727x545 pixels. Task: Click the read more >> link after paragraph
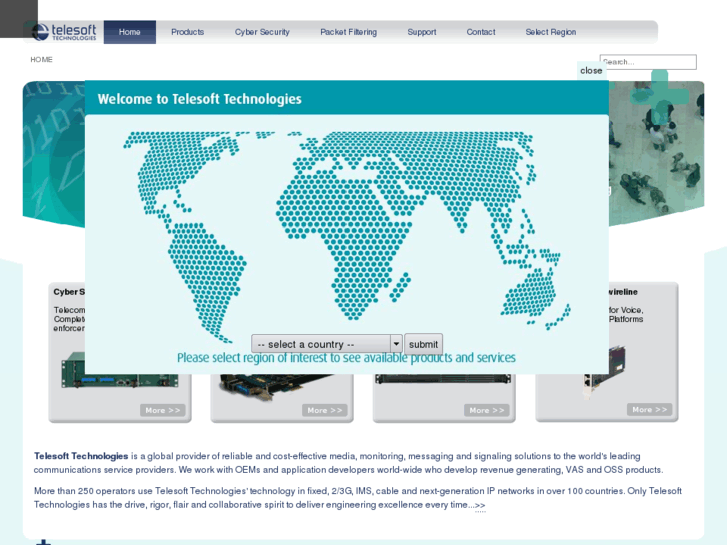tap(480, 506)
